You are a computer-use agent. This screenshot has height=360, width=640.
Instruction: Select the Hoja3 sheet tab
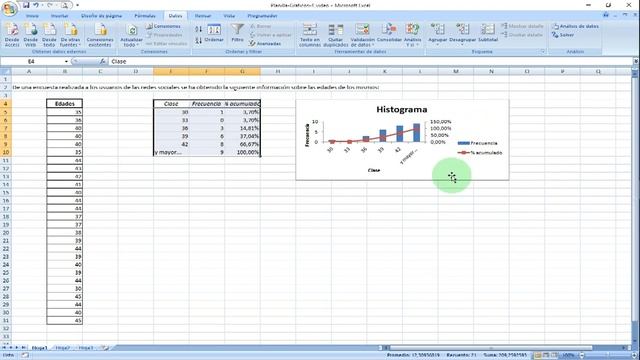point(86,348)
